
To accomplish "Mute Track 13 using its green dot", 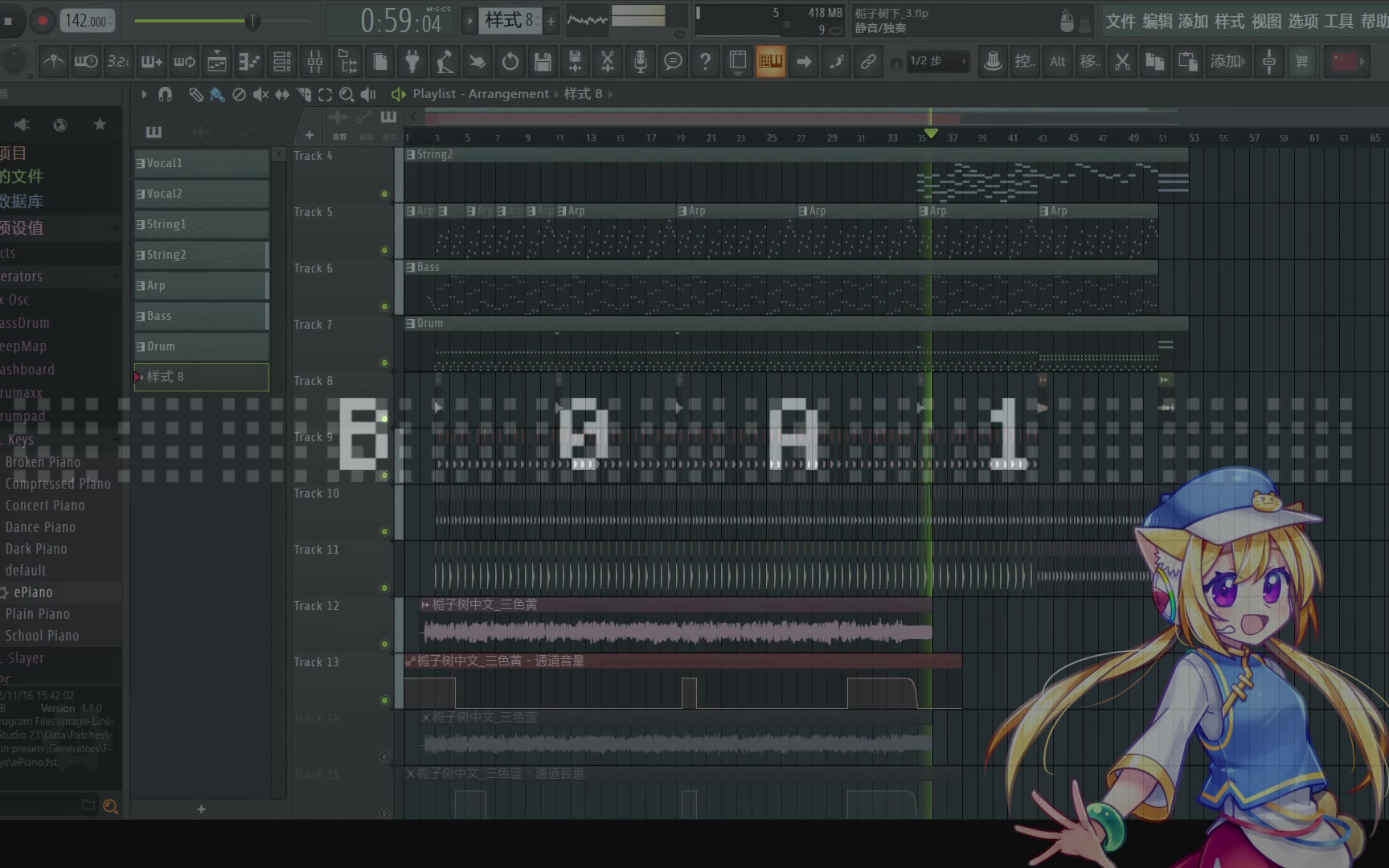I will (x=384, y=700).
